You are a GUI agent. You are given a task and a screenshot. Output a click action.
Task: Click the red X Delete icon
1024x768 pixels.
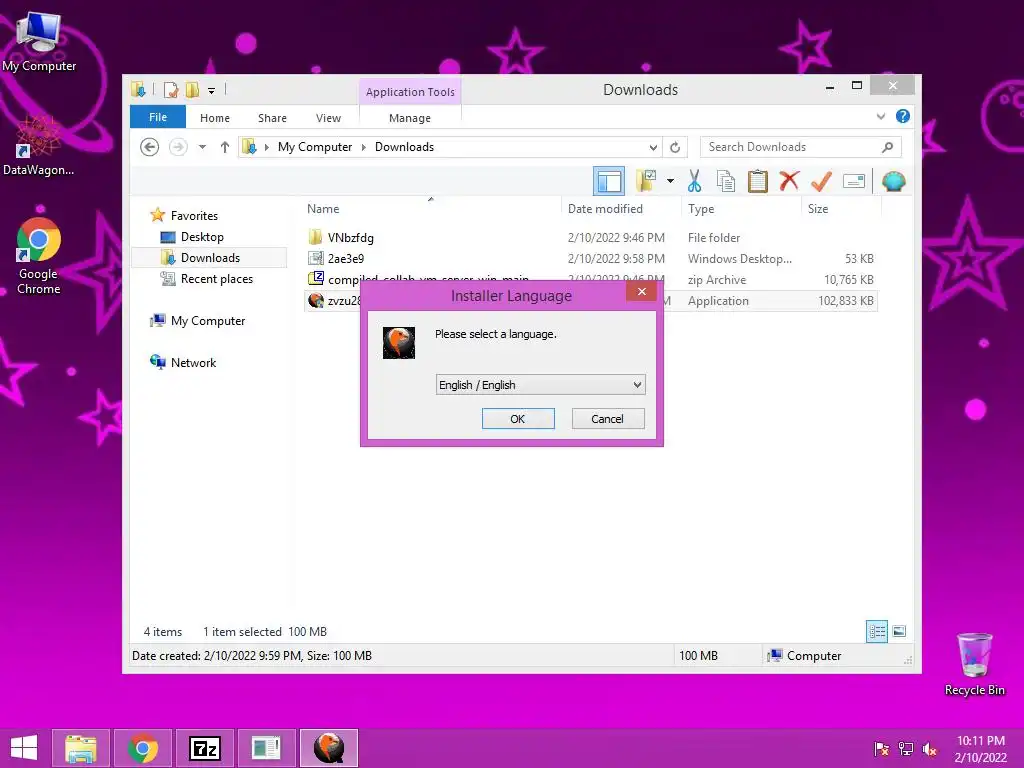click(x=790, y=181)
